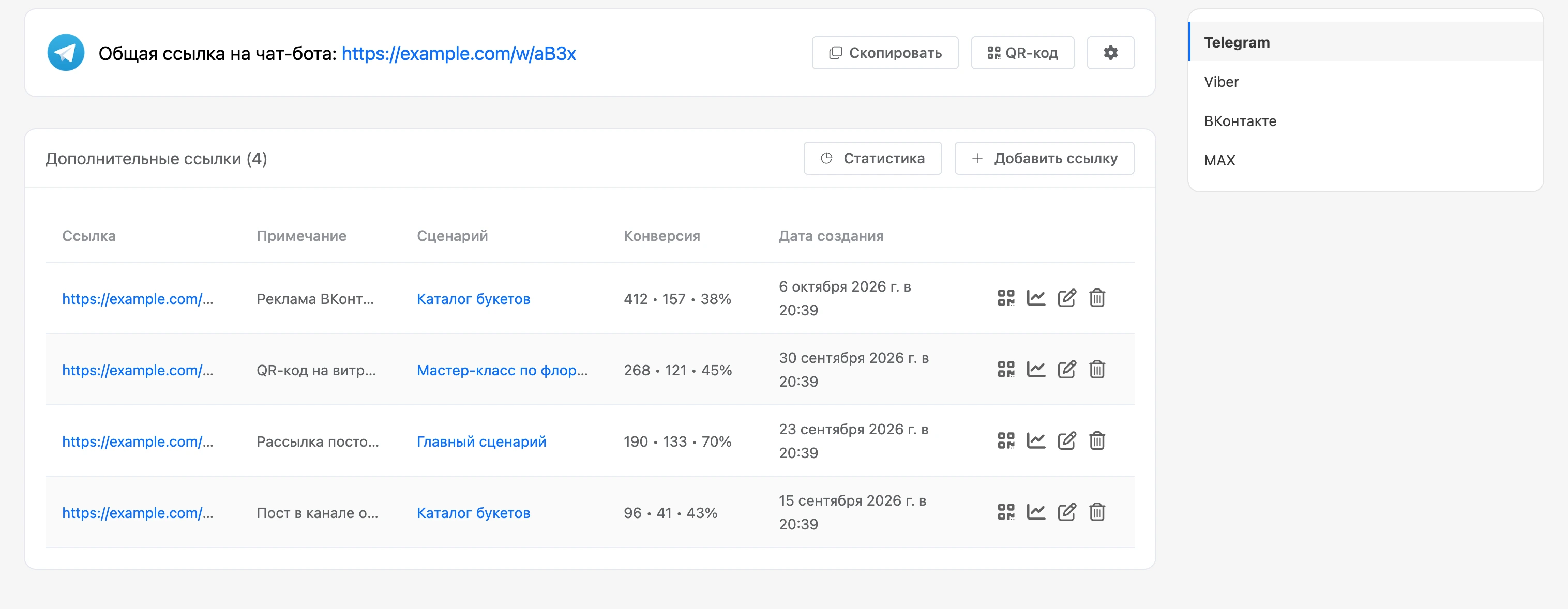Edit the Рассылка посто… link
Image resolution: width=1568 pixels, height=609 pixels.
(x=1066, y=440)
